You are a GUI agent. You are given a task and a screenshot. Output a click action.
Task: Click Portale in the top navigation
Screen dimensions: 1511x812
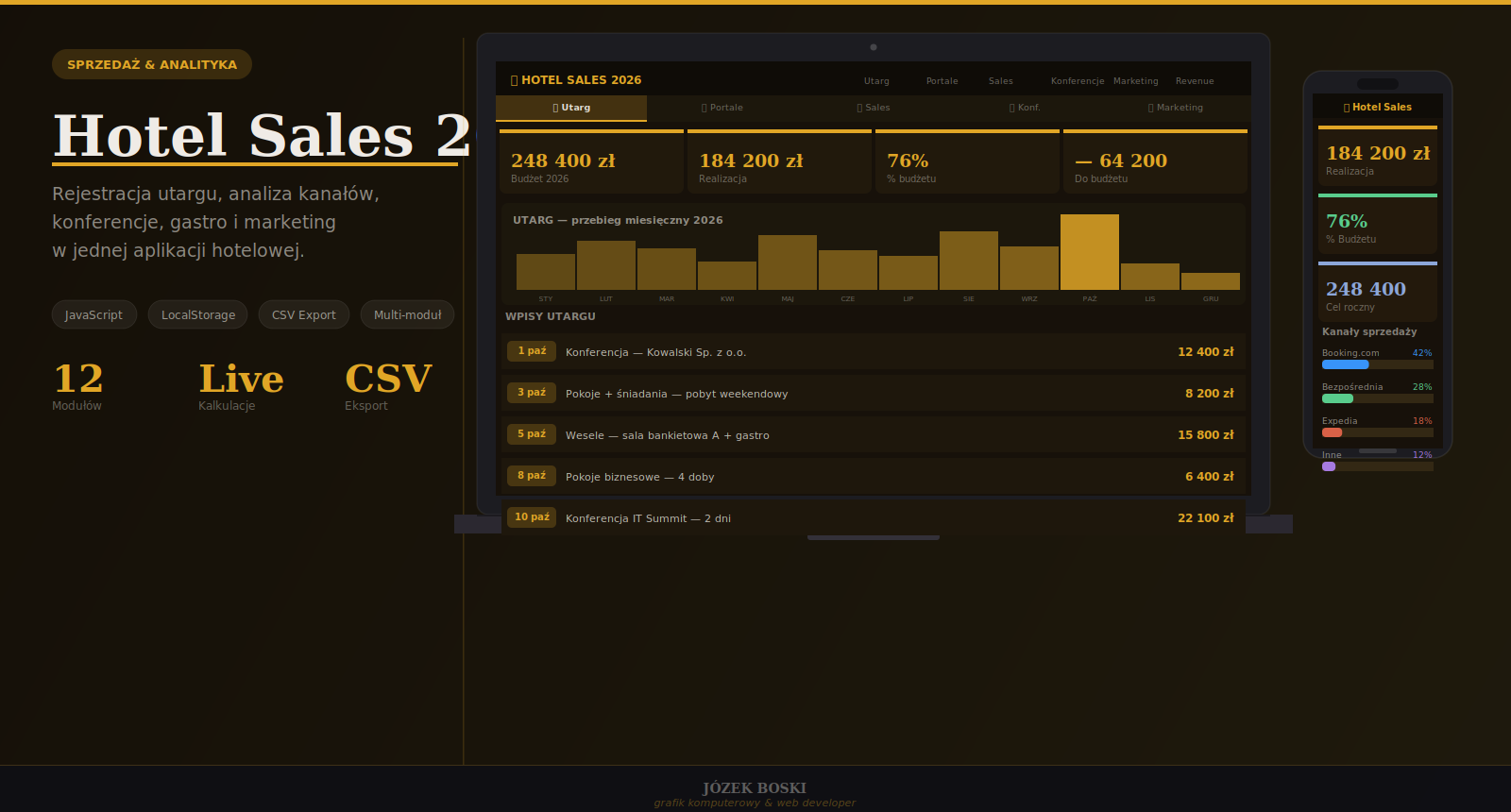point(942,81)
